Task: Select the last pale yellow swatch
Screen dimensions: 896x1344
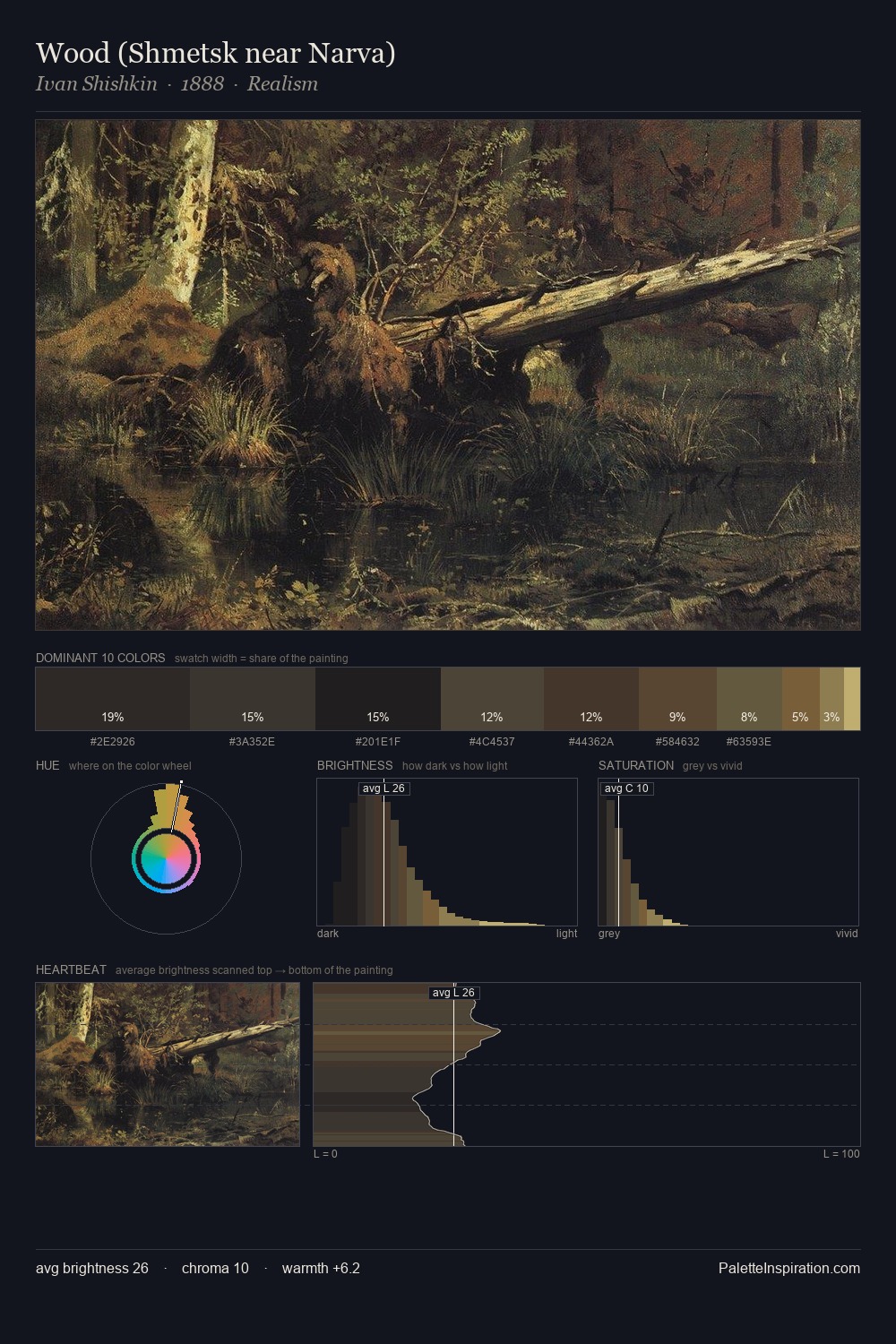Action: (852, 699)
